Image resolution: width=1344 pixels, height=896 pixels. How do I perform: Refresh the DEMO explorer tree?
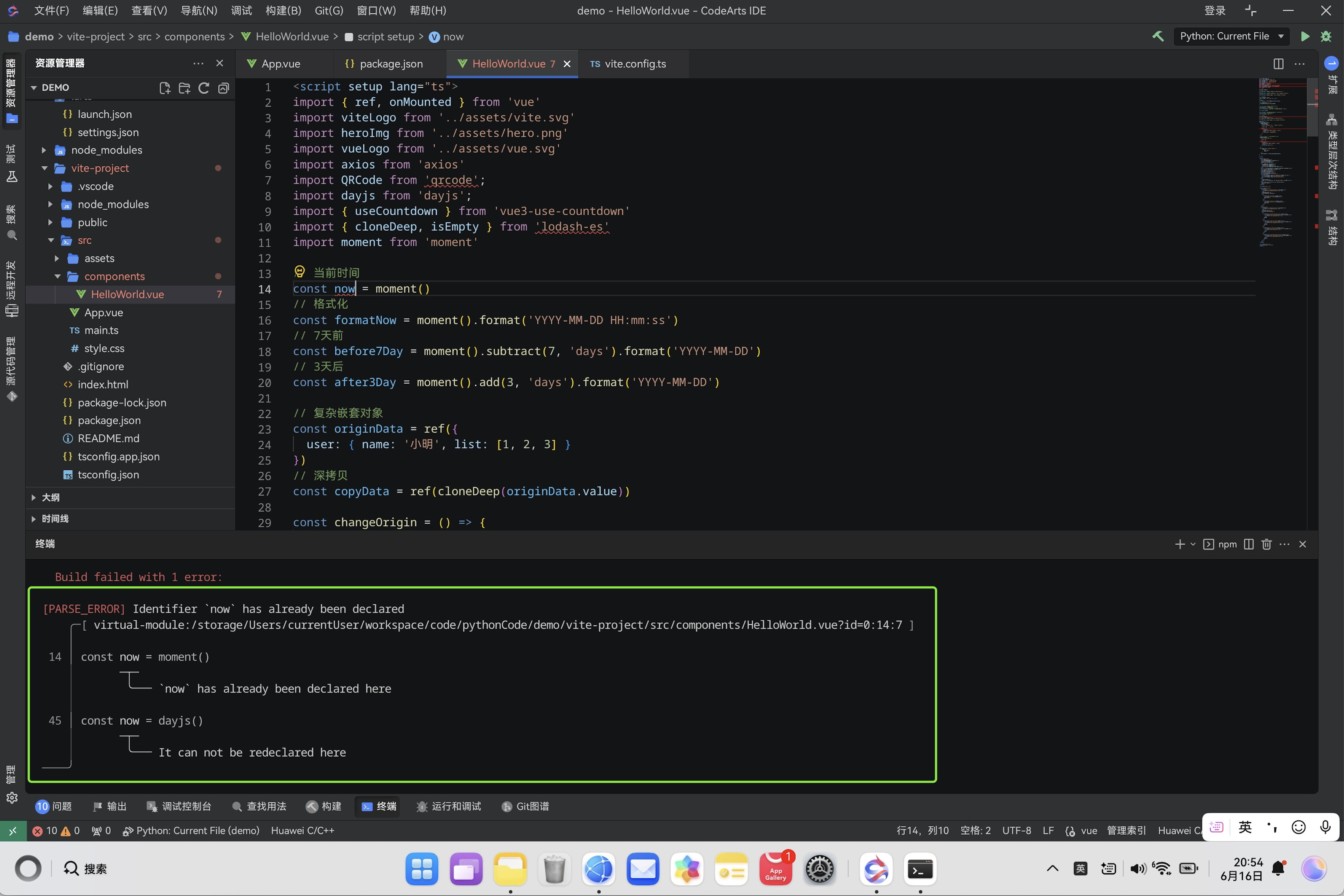coord(204,88)
